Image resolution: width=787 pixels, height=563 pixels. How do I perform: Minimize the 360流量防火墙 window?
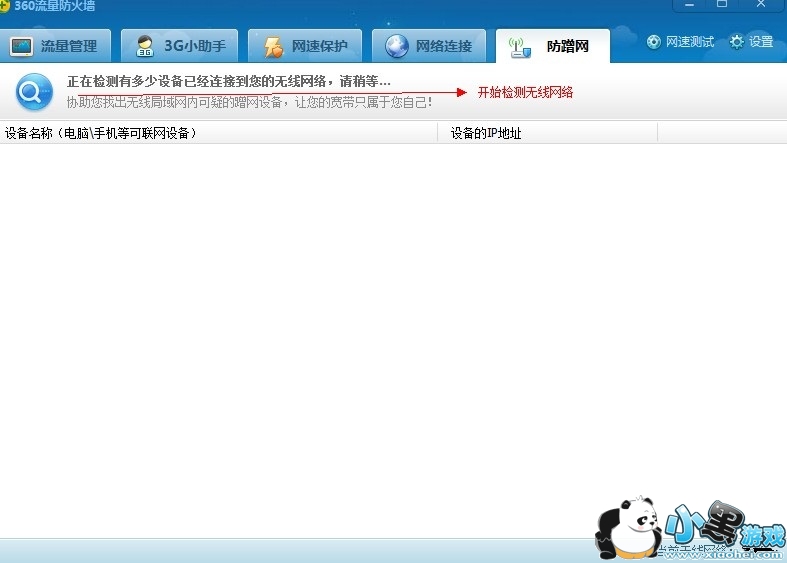click(x=689, y=5)
